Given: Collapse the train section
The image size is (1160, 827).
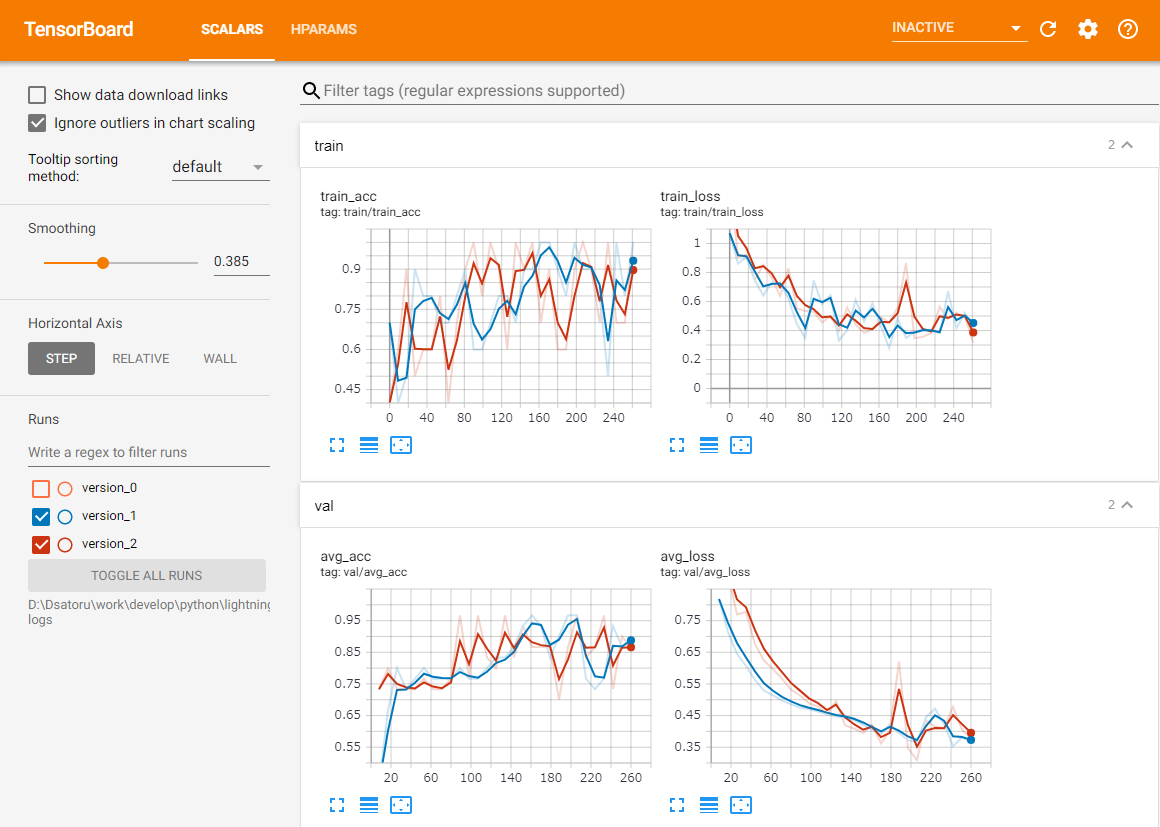Looking at the screenshot, I should coord(1127,145).
